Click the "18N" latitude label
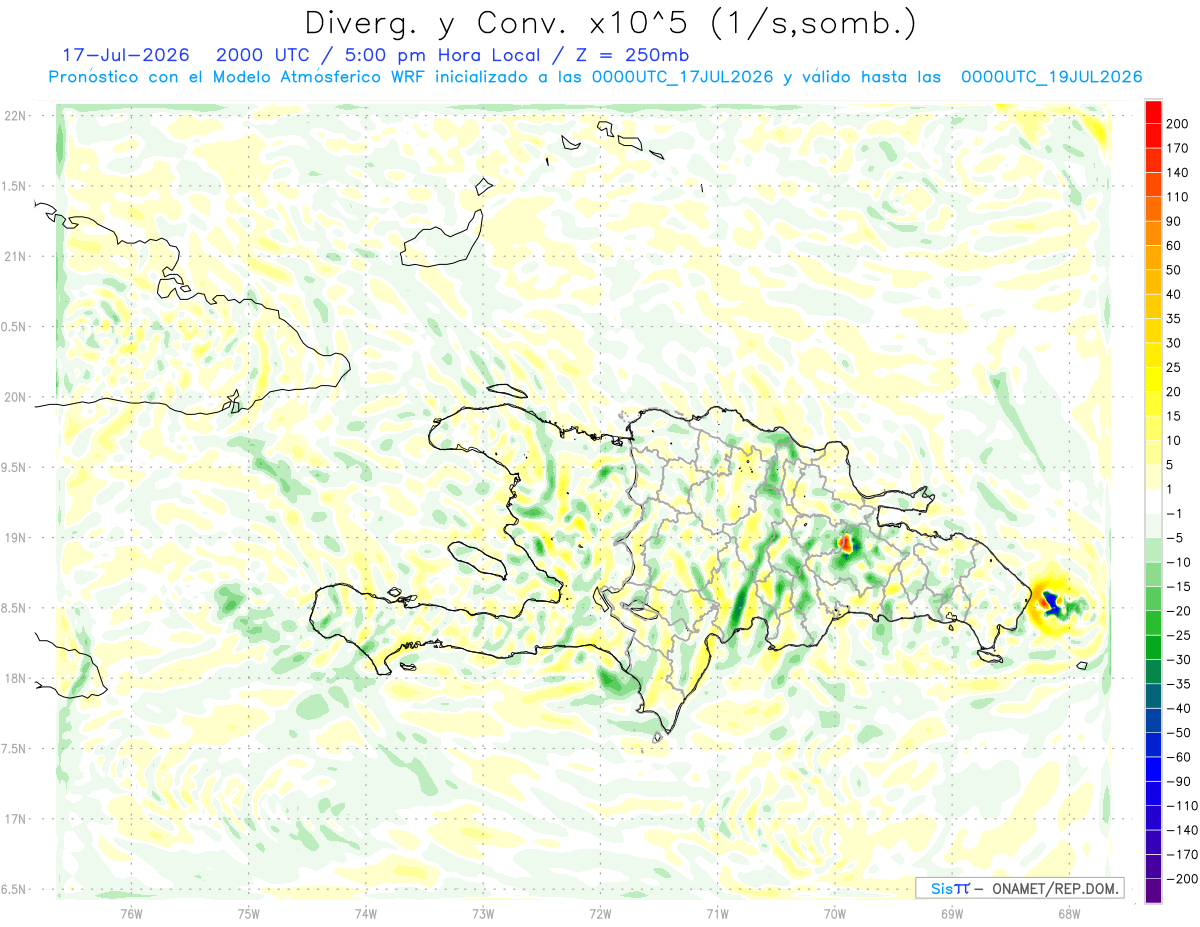 click(x=15, y=679)
